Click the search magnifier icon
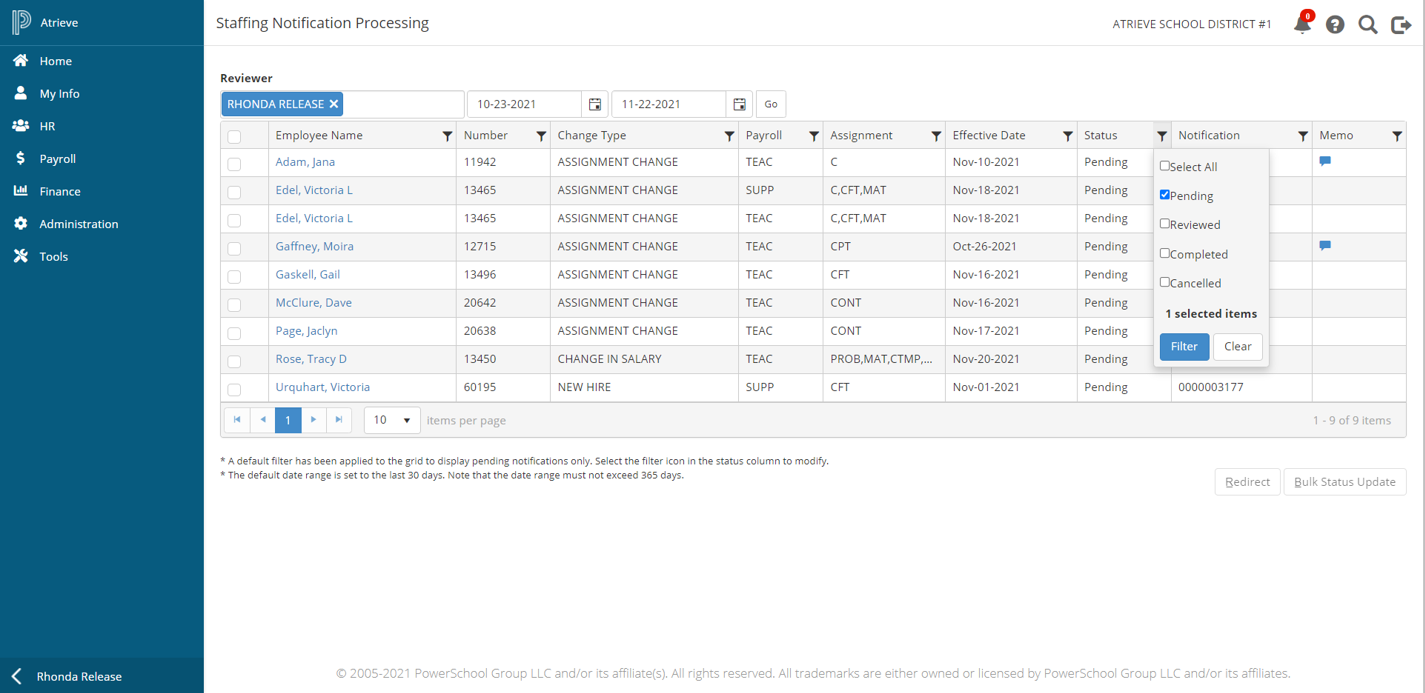 pos(1368,25)
